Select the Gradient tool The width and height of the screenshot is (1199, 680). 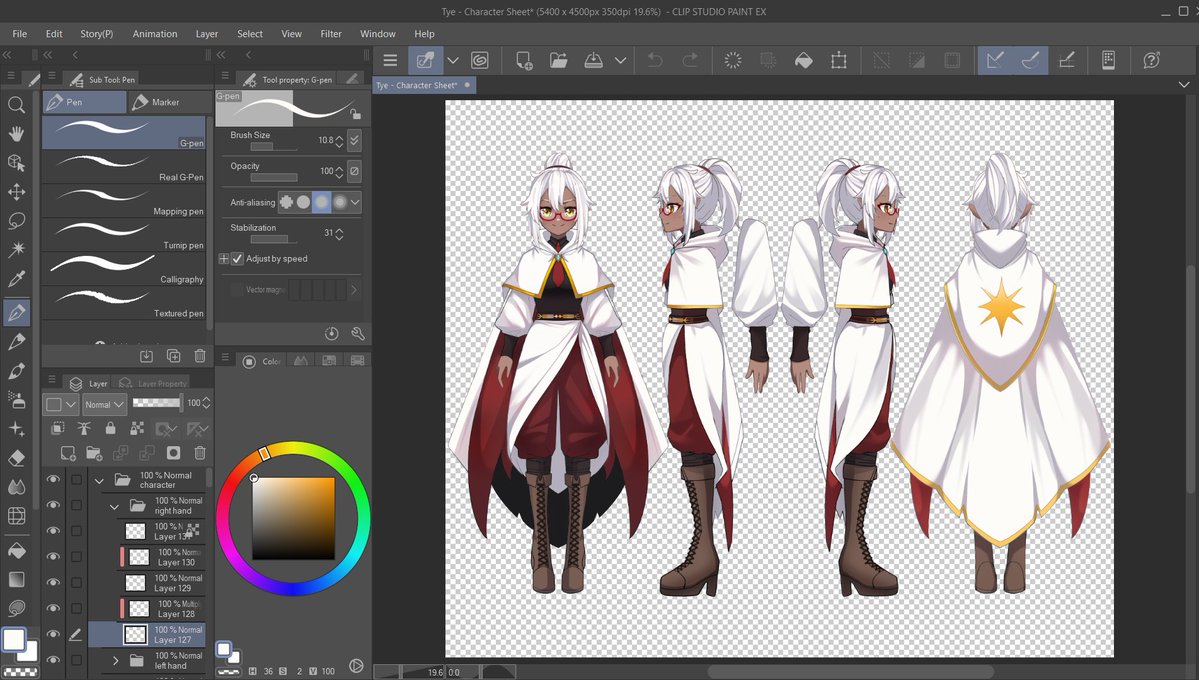click(16, 579)
